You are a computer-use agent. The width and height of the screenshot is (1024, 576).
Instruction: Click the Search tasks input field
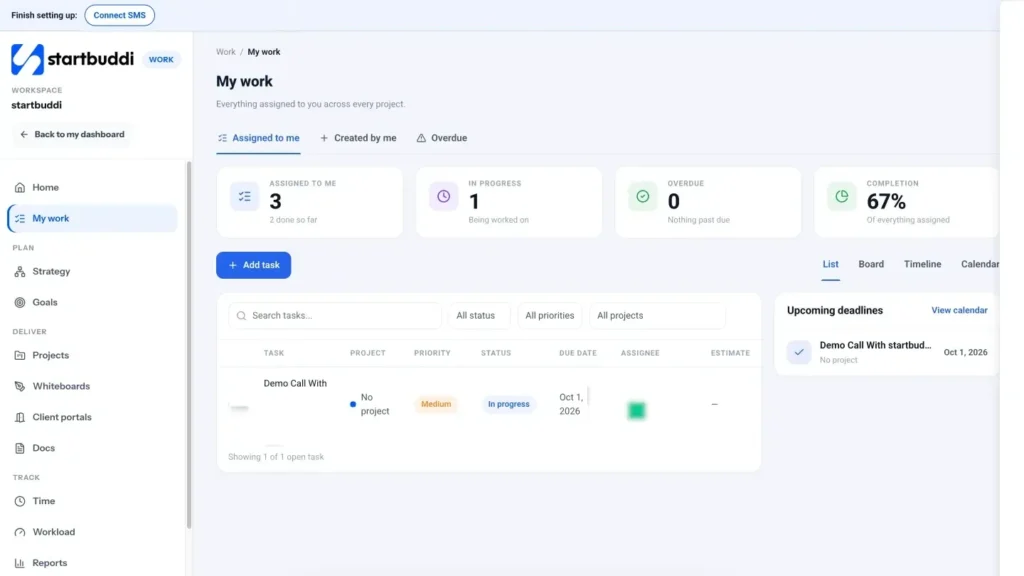click(x=335, y=315)
